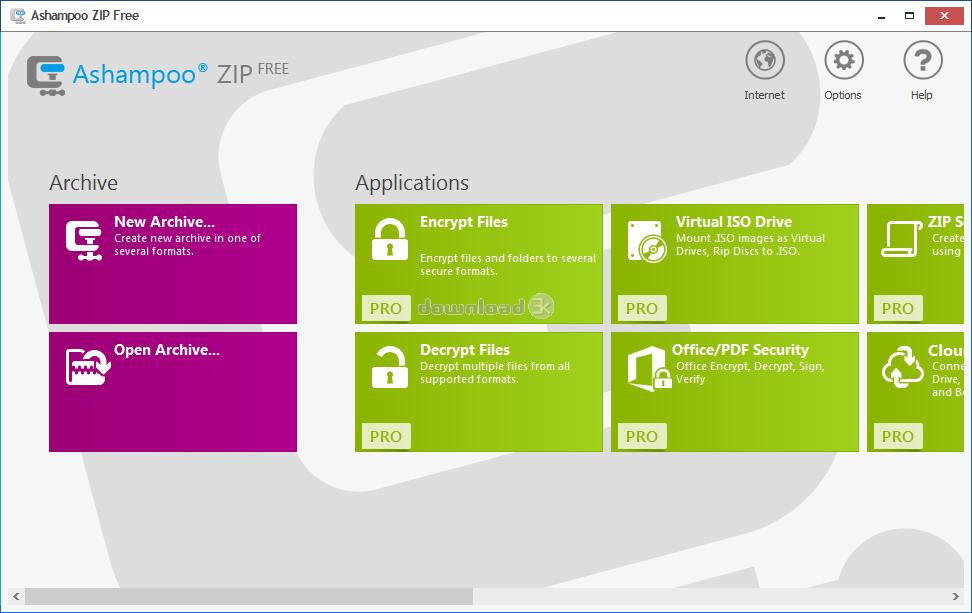The image size is (972, 613).
Task: Click the Options label text
Action: [843, 95]
